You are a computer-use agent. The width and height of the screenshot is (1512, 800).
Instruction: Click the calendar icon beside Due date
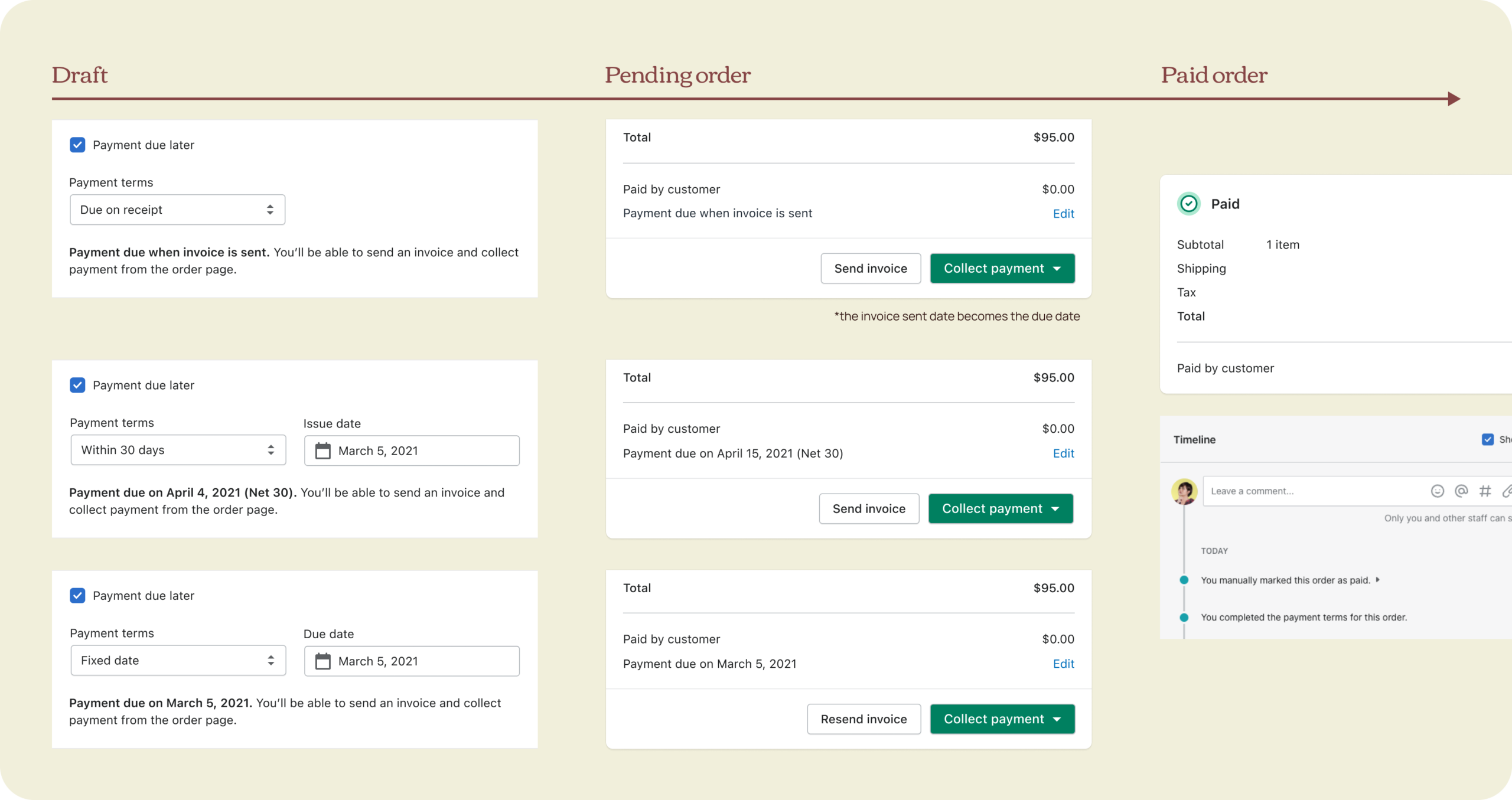[x=324, y=661]
